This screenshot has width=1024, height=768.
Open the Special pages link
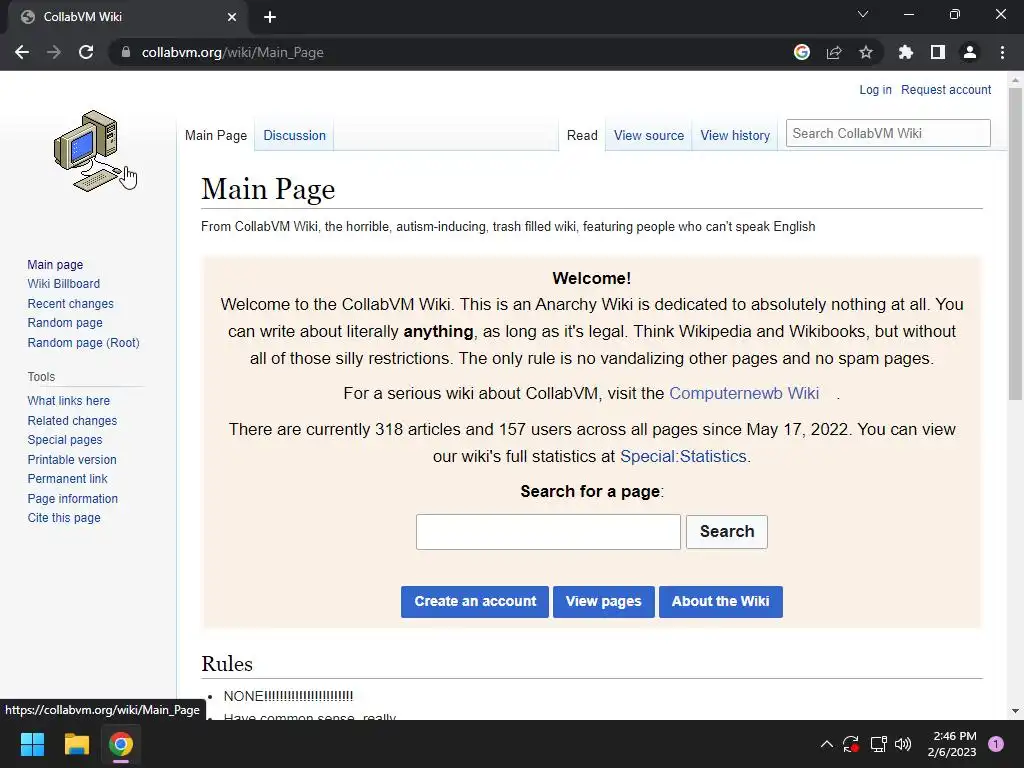pyautogui.click(x=65, y=440)
